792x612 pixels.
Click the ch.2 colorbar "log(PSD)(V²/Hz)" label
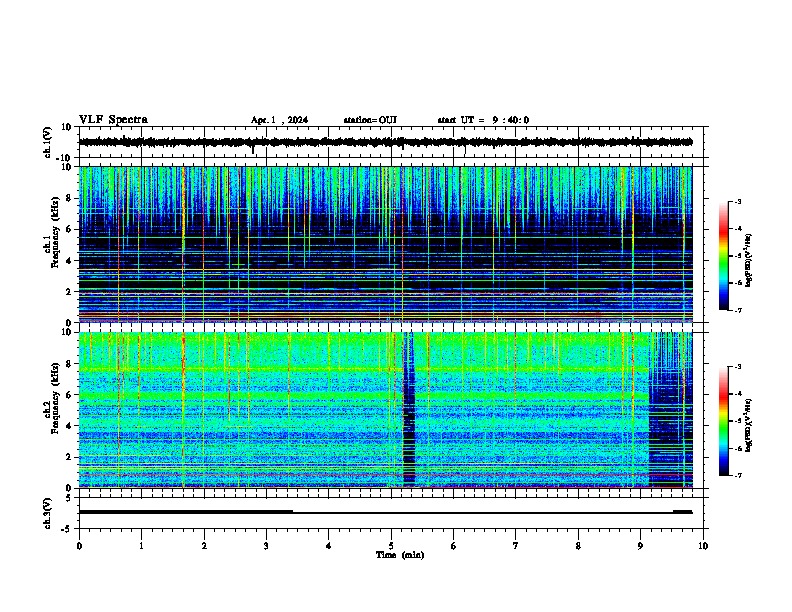748,425
